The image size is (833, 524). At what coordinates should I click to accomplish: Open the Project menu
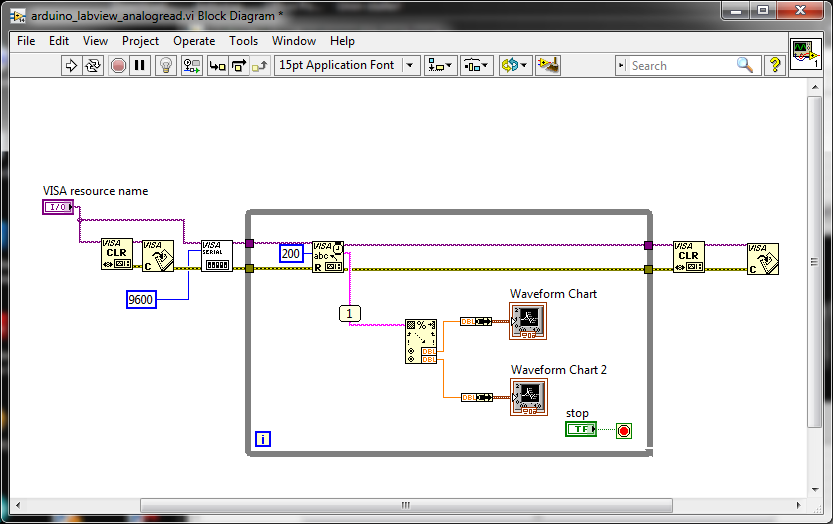point(140,41)
